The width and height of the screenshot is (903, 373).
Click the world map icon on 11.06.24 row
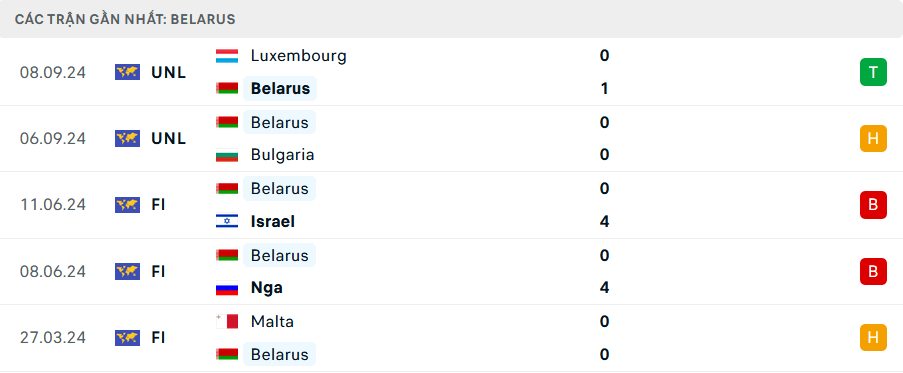coord(127,205)
